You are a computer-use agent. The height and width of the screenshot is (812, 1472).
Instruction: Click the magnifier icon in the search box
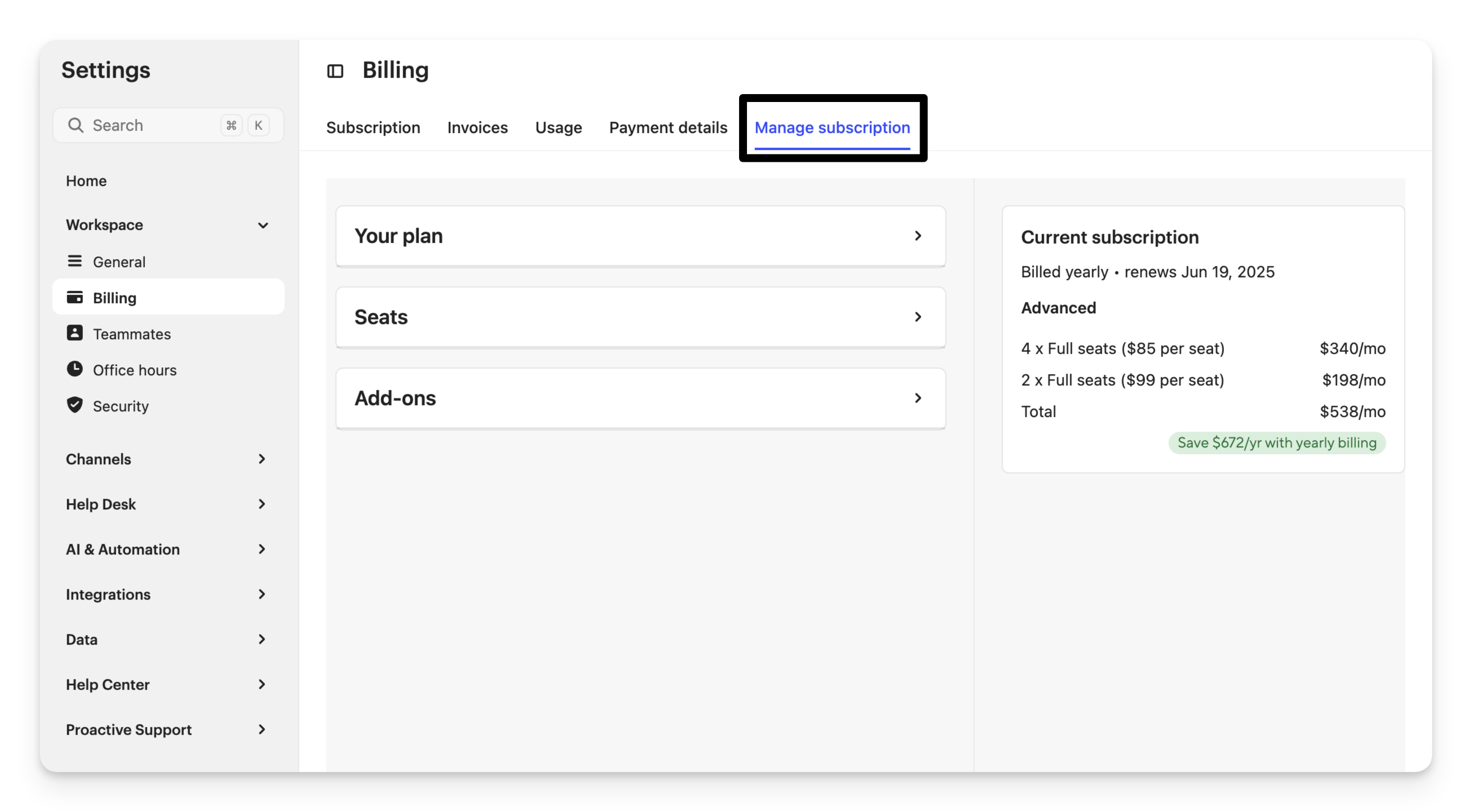[x=76, y=125]
